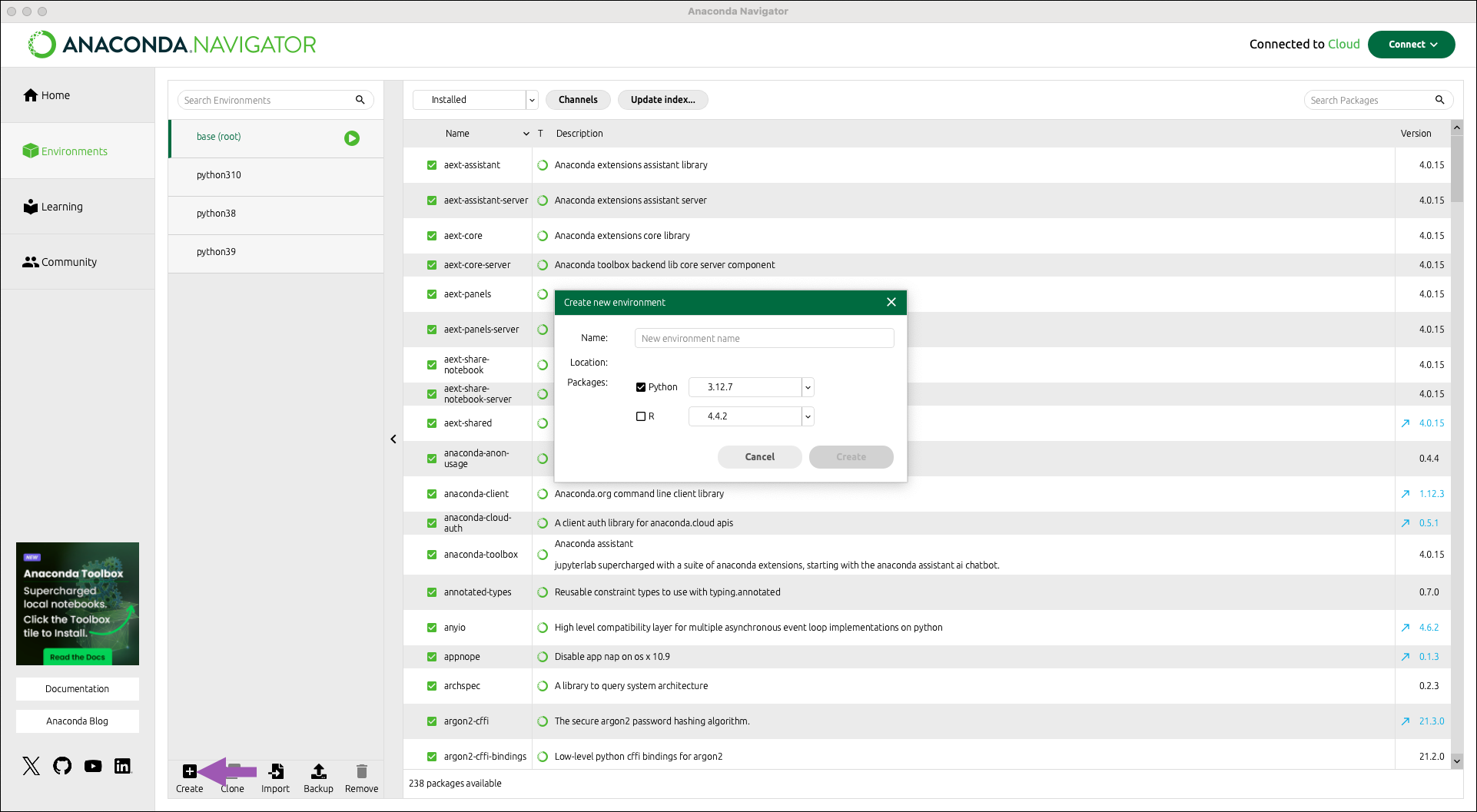
Task: Collapse the environments panel with left chevron
Action: (393, 439)
